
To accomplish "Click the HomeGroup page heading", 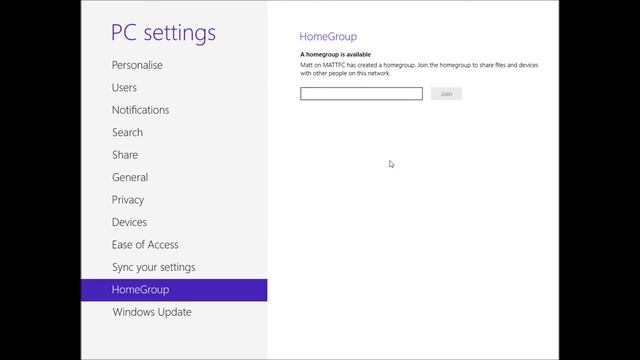I will (x=328, y=36).
